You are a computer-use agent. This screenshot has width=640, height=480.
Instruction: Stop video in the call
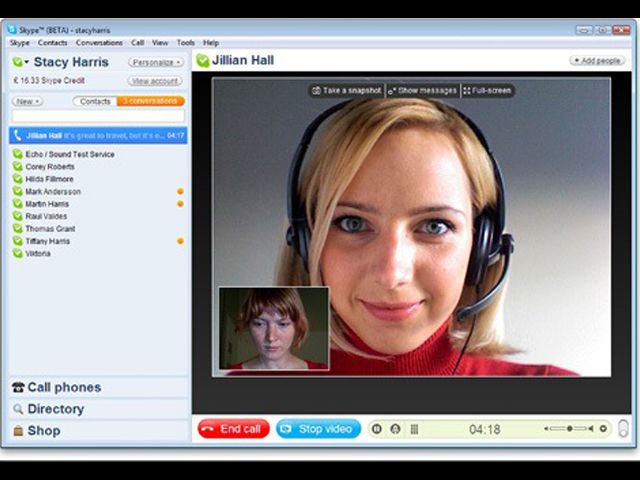(x=318, y=429)
